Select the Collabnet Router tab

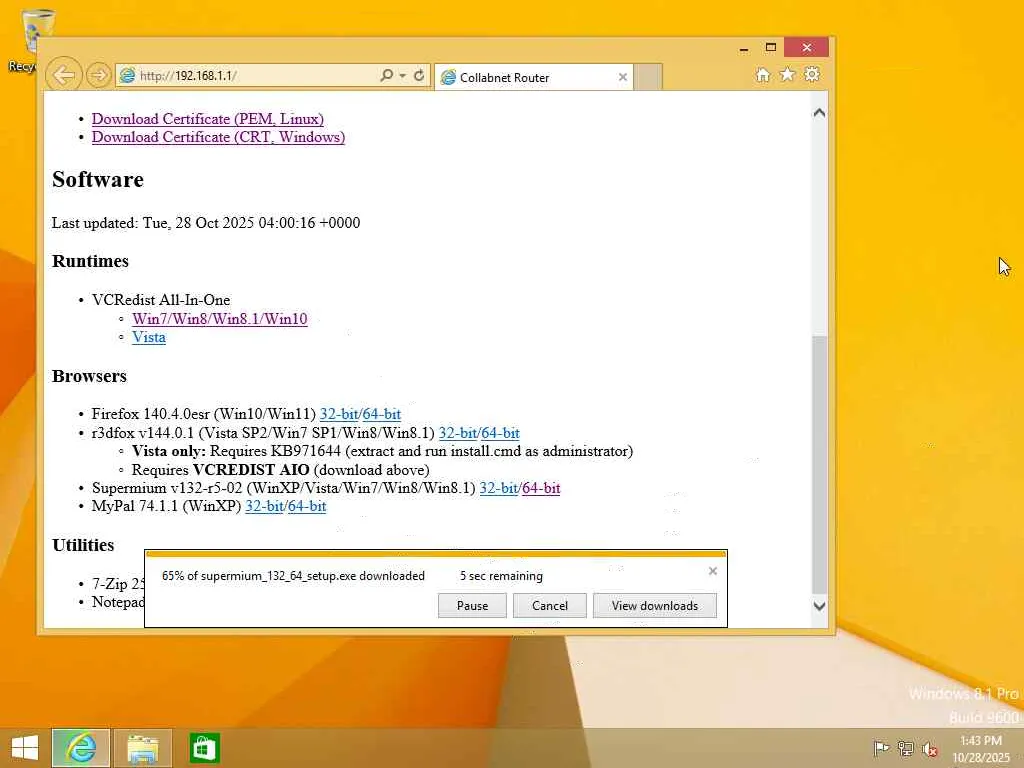534,77
